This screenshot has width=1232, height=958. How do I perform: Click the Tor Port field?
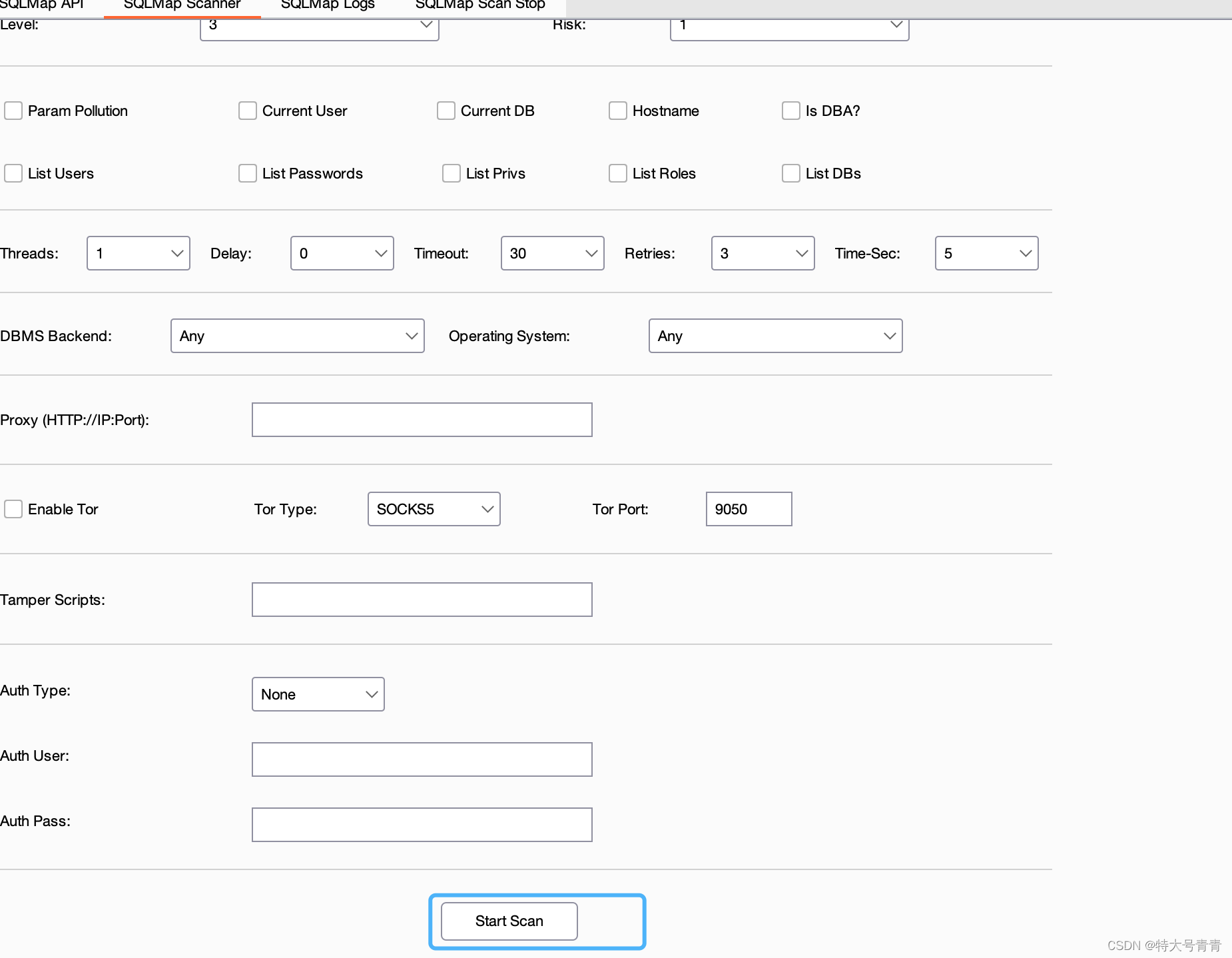pyautogui.click(x=749, y=509)
